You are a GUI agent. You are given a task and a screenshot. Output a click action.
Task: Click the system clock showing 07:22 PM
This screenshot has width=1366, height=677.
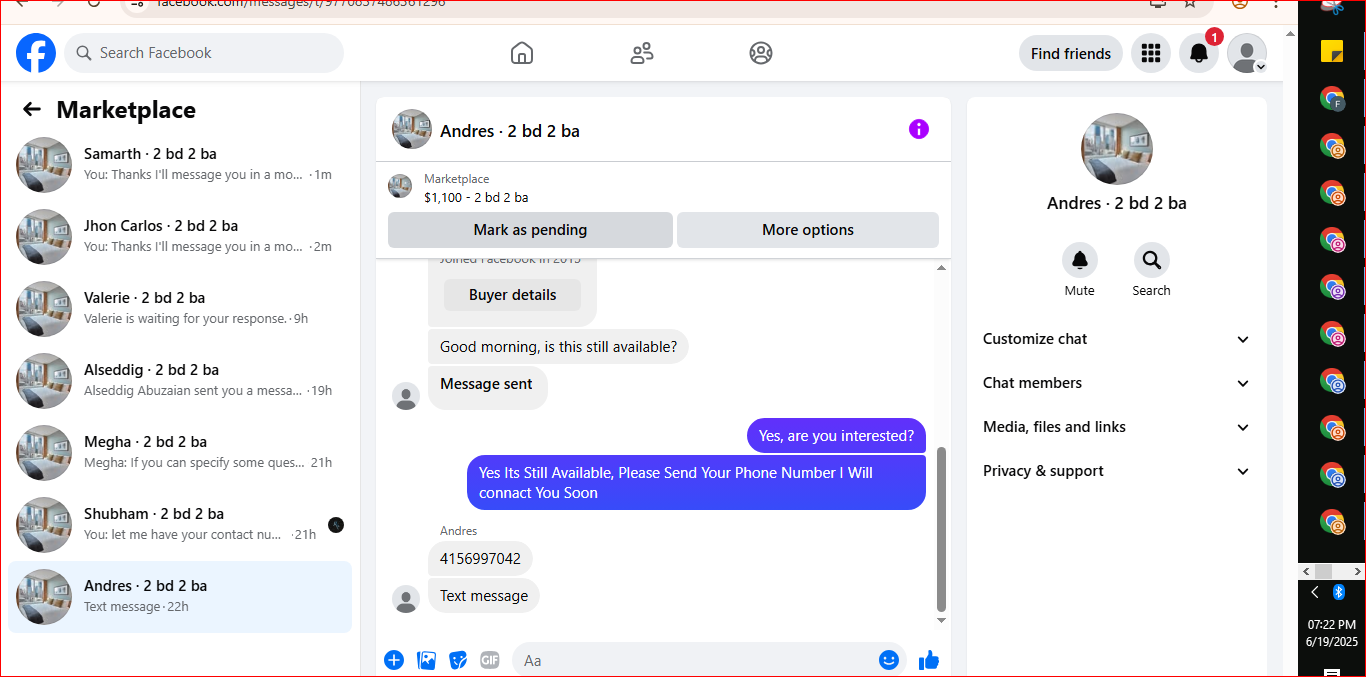[1331, 624]
